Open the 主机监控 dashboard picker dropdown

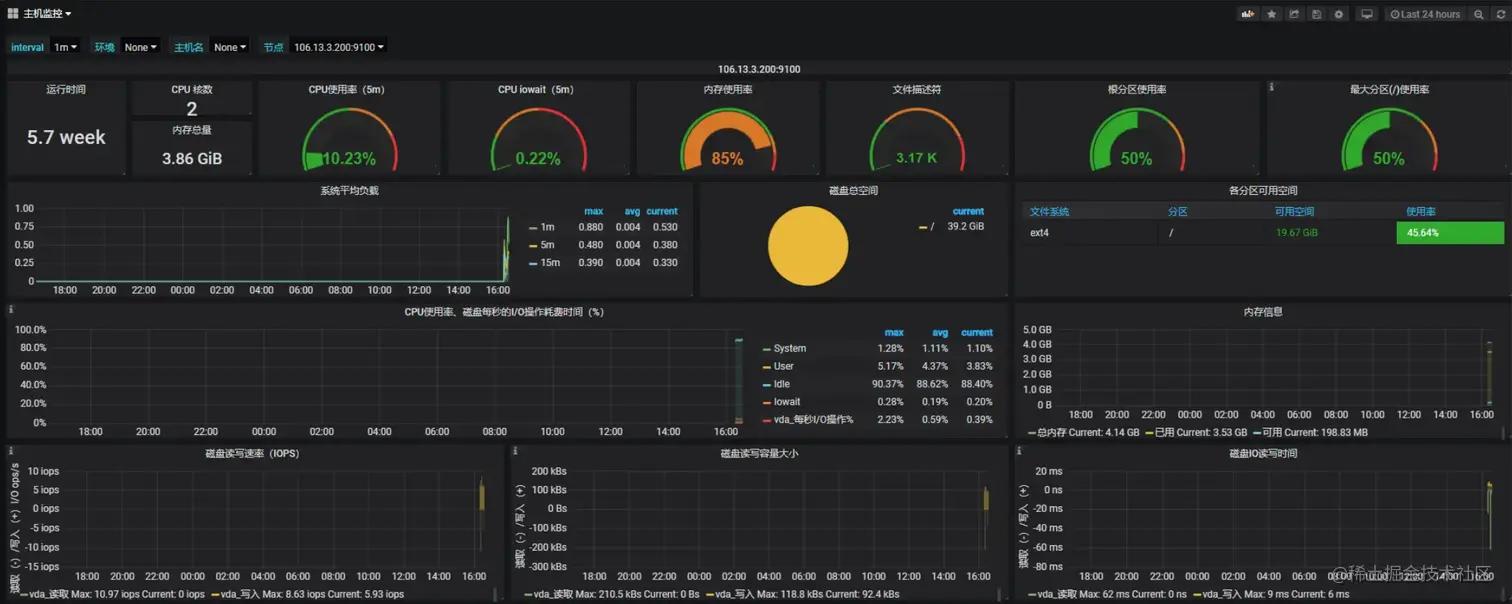pos(47,14)
